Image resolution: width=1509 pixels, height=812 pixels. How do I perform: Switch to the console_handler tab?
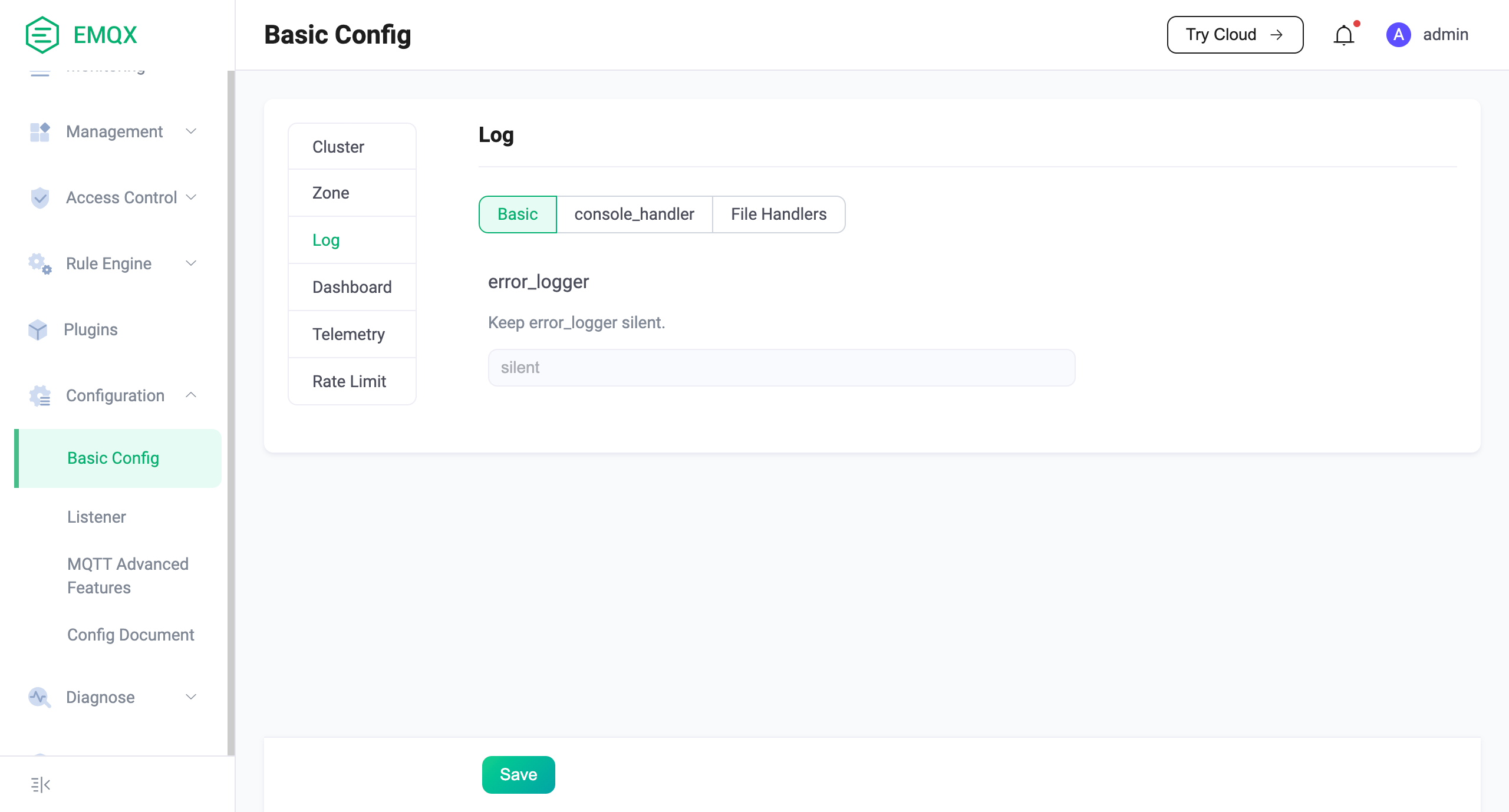[x=634, y=214]
